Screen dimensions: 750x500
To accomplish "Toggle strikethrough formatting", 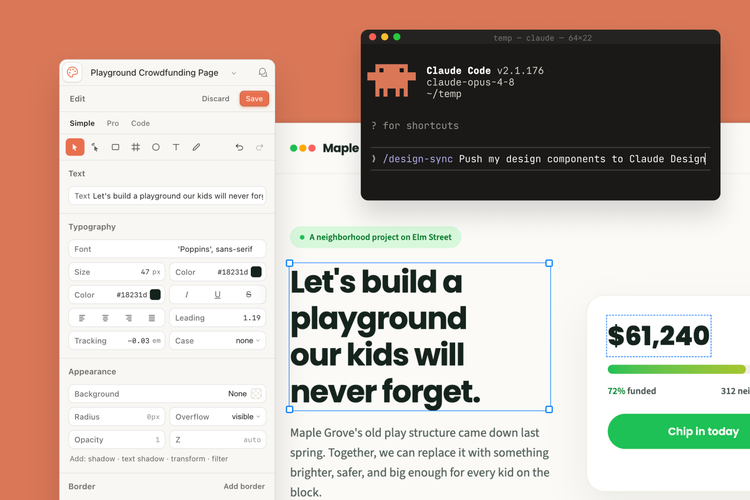I will coord(249,295).
